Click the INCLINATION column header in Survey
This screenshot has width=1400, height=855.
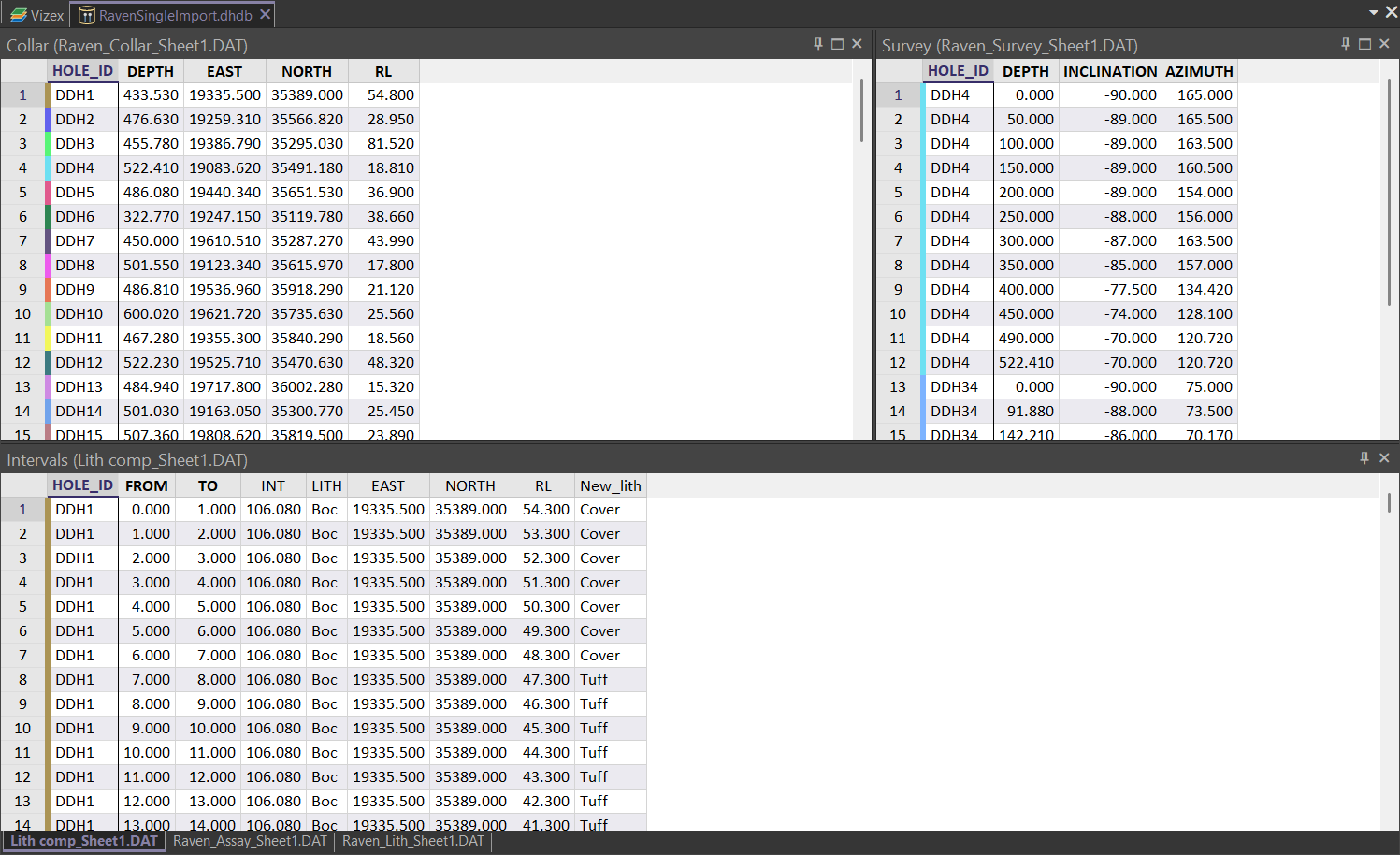(1110, 71)
